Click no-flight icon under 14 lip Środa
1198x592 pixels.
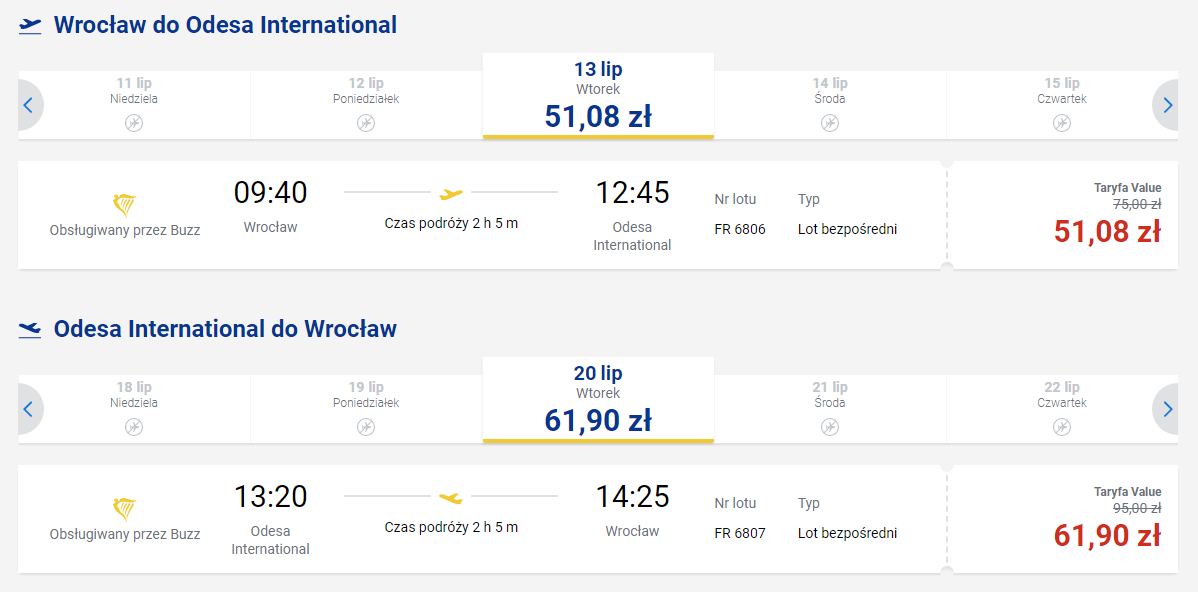tap(830, 122)
